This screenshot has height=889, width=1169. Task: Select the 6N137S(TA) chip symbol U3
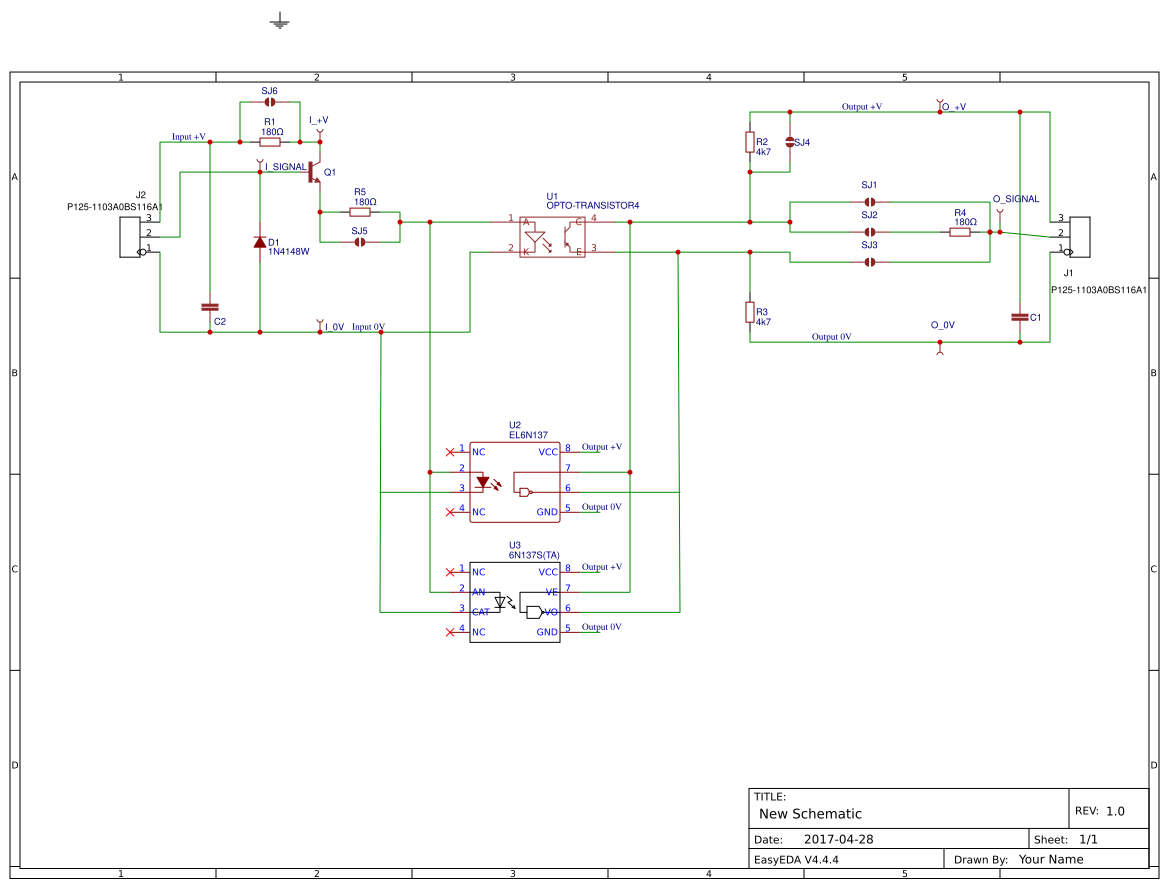[x=513, y=600]
